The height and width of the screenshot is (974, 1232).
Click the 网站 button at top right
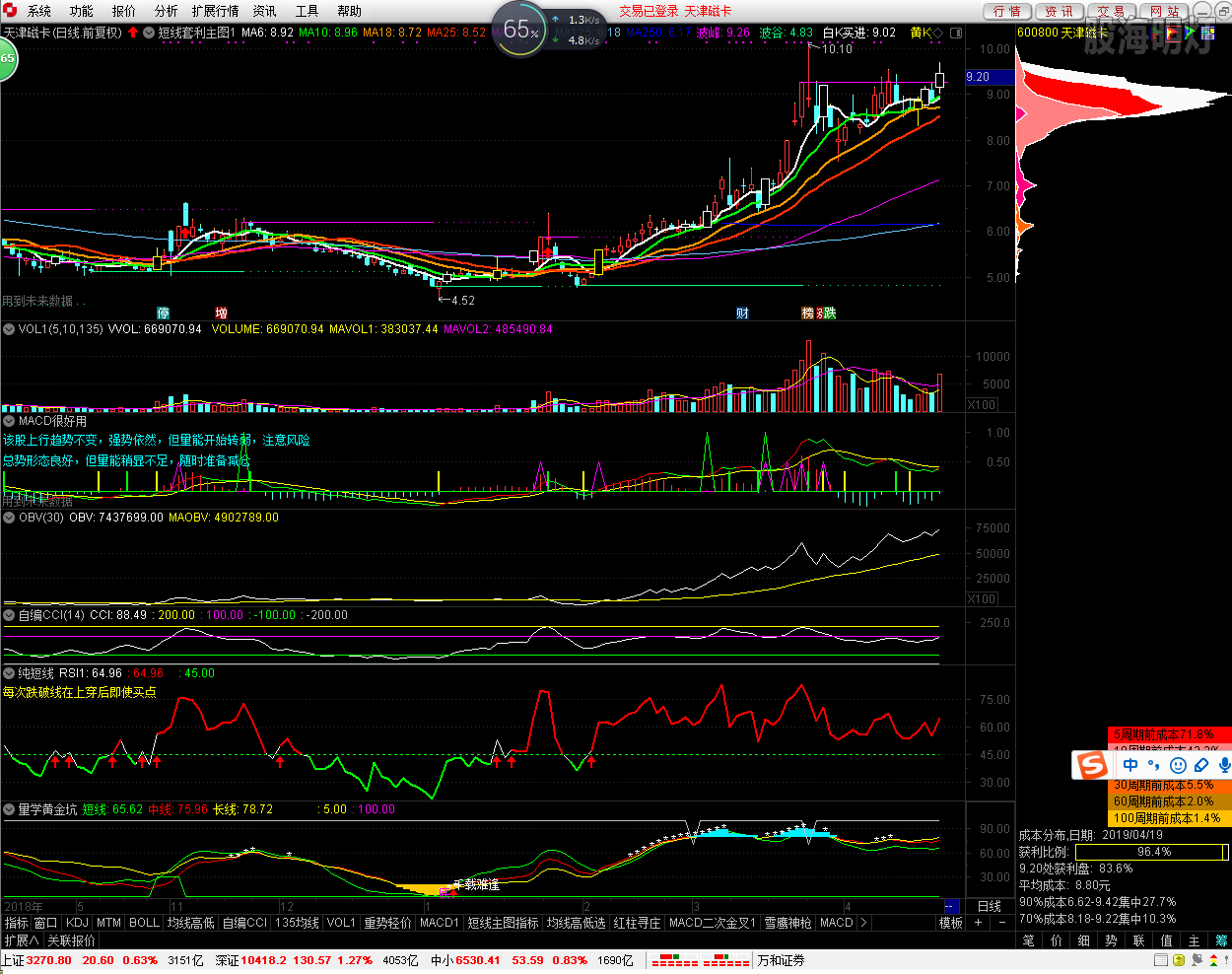click(x=1164, y=11)
